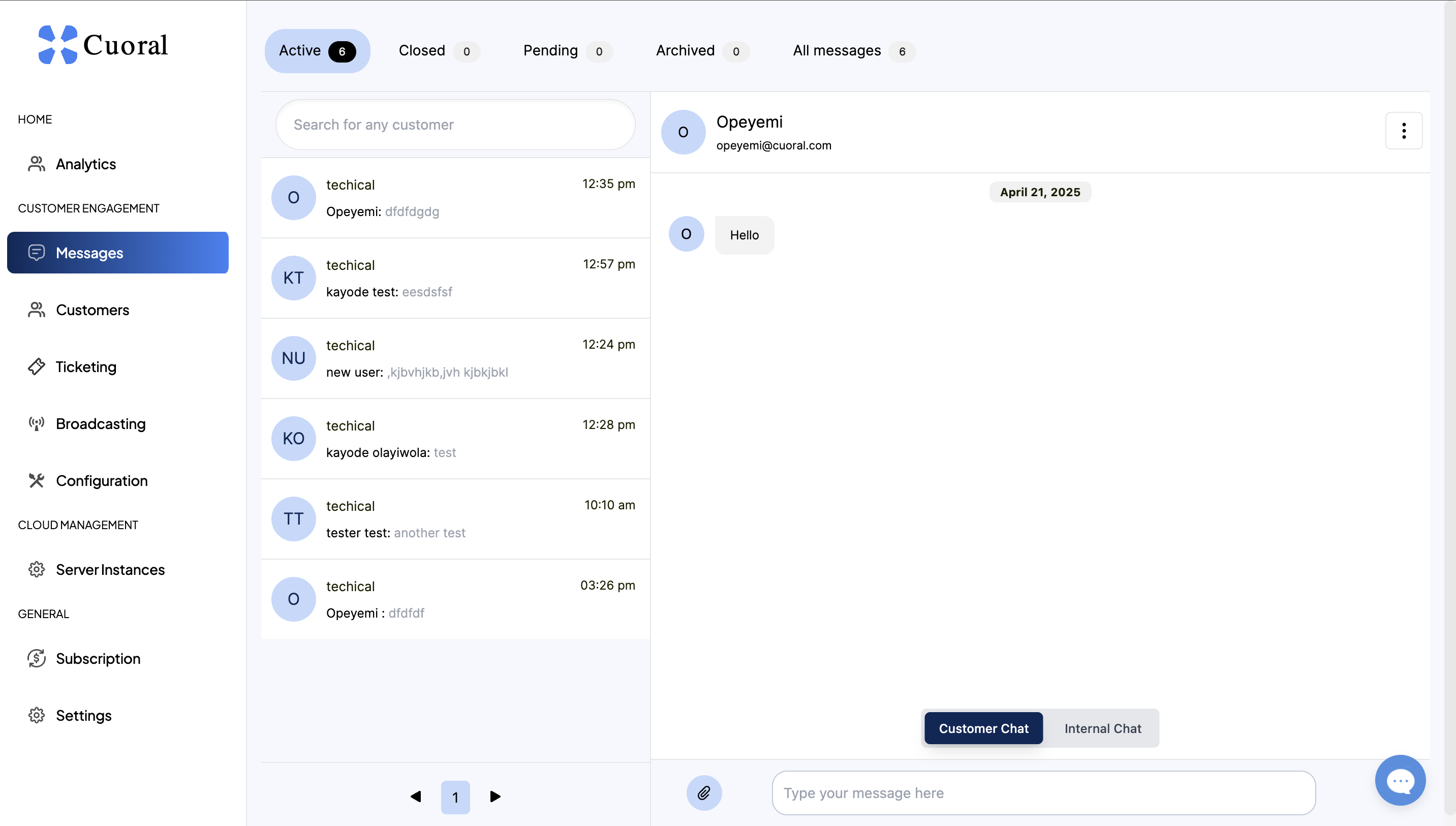Open the All messages tab
The height and width of the screenshot is (826, 1456).
click(x=852, y=51)
